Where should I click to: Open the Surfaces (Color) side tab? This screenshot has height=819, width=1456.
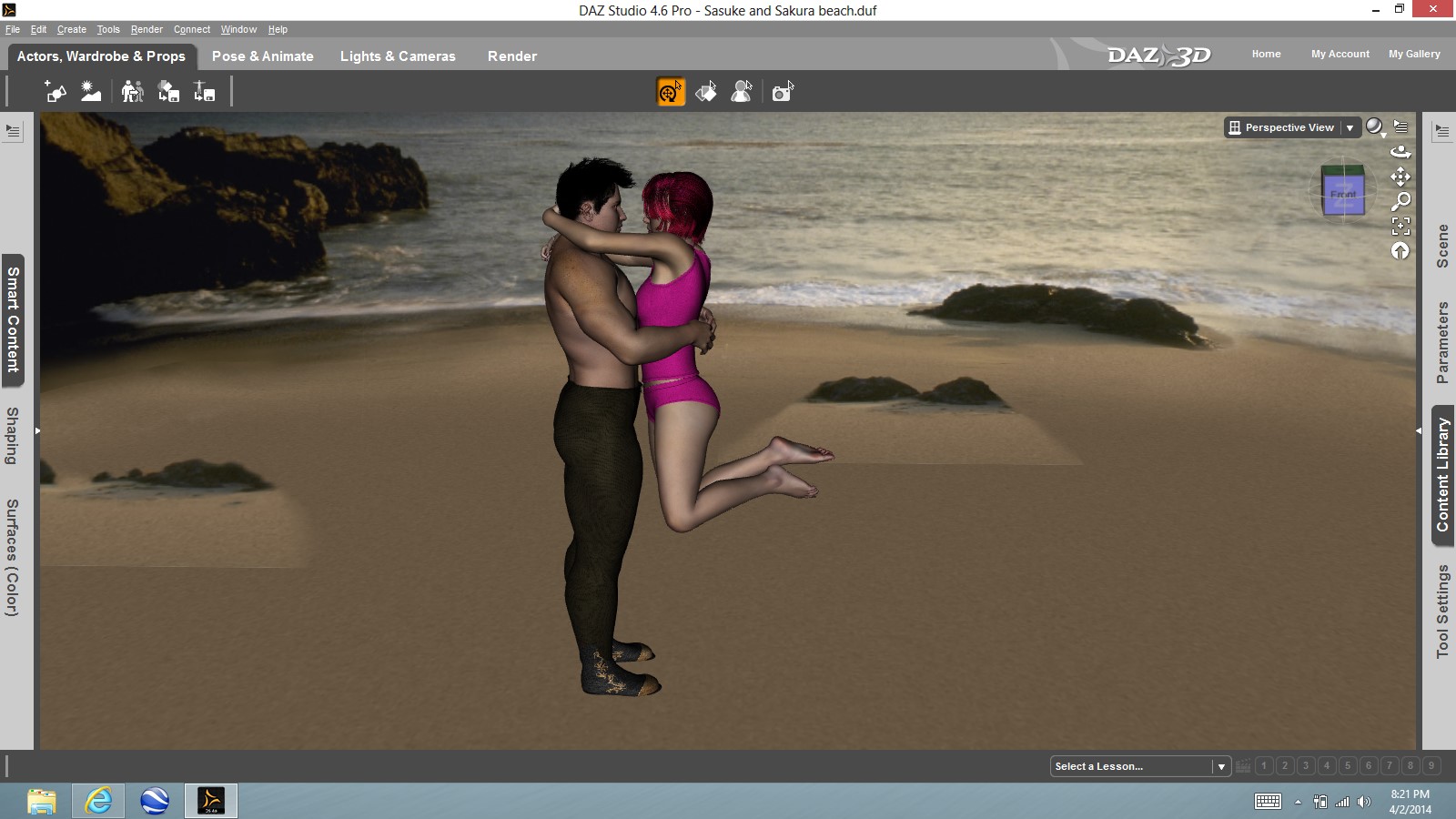click(12, 558)
